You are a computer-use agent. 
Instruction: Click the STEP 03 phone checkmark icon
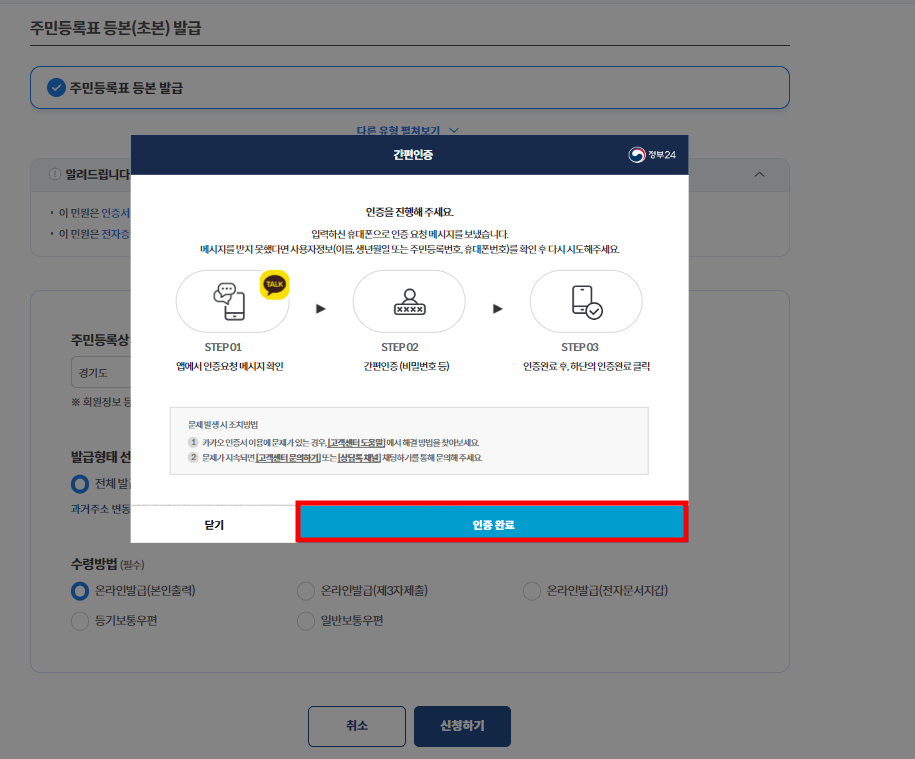[x=586, y=302]
